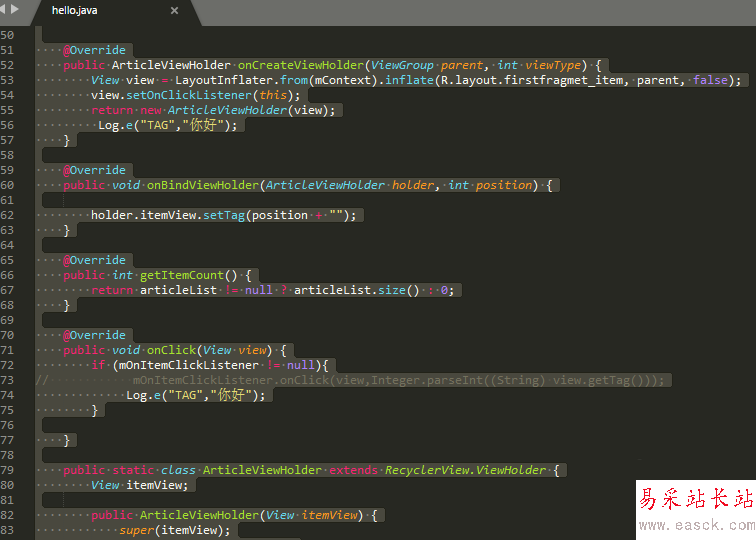Click Log.e call on line 74
Viewport: 756px width, 540px height.
tap(196, 395)
